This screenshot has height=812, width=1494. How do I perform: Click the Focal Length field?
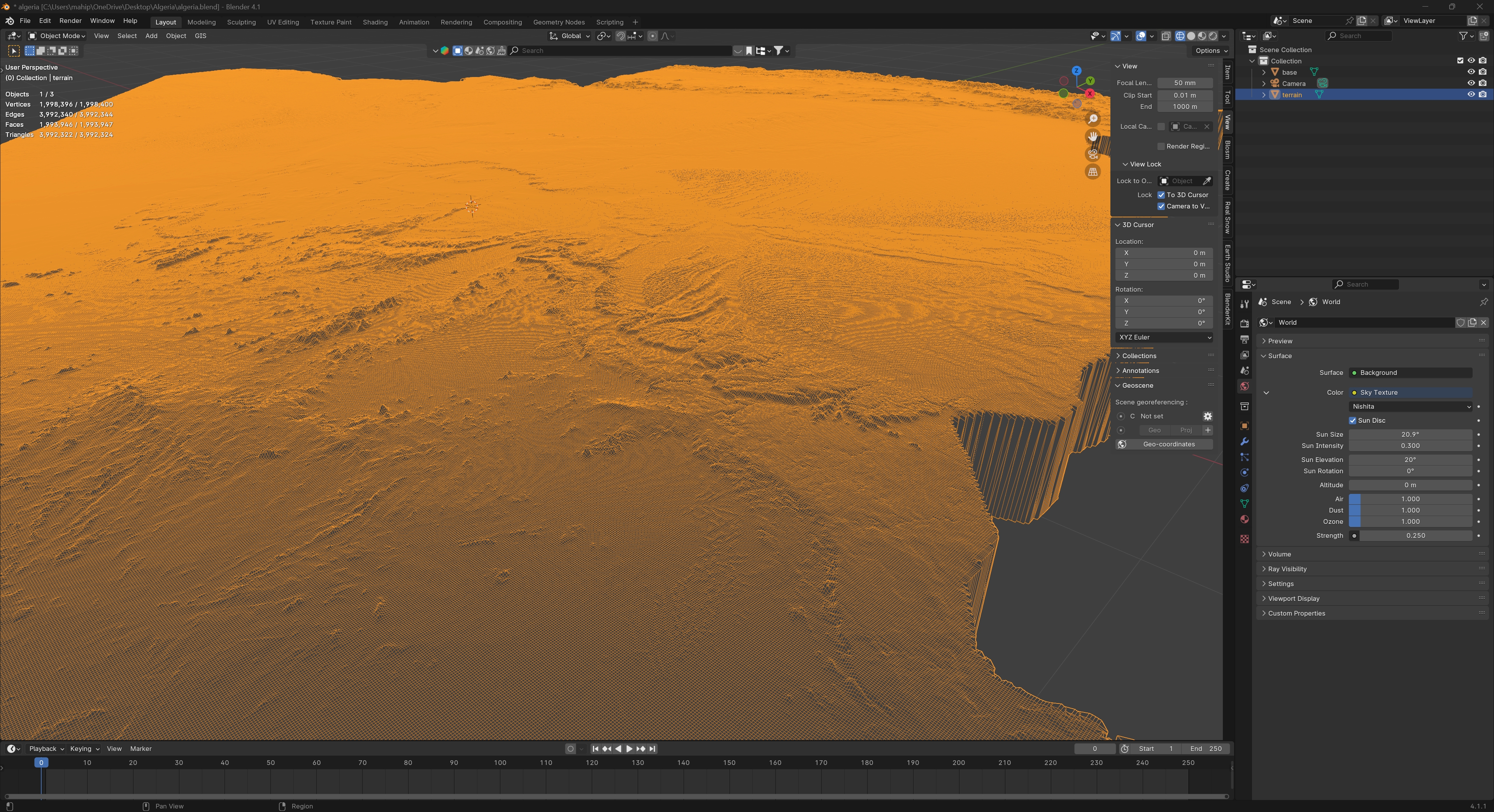[x=1184, y=83]
